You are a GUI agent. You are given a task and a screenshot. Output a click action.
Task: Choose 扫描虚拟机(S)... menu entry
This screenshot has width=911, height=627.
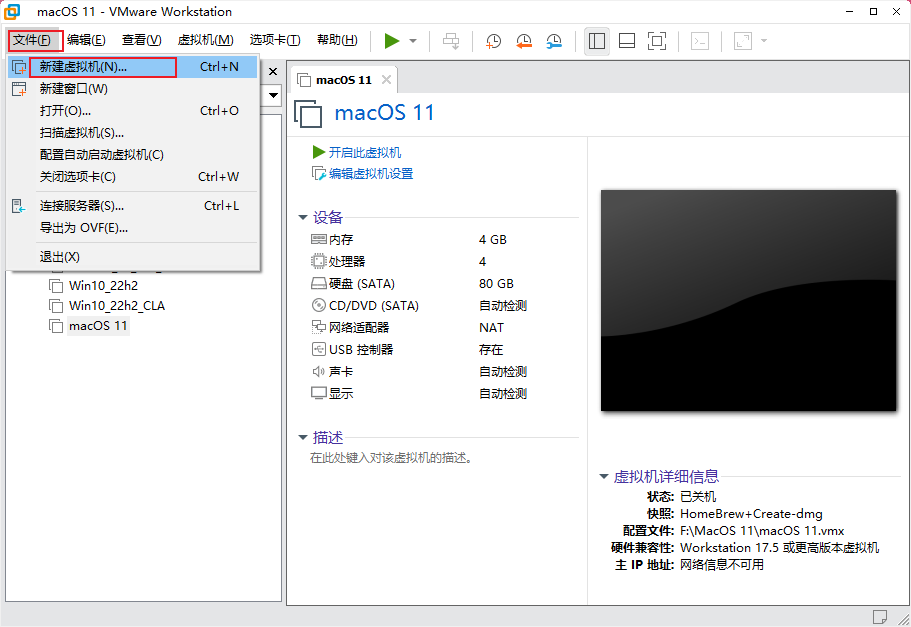tap(134, 133)
